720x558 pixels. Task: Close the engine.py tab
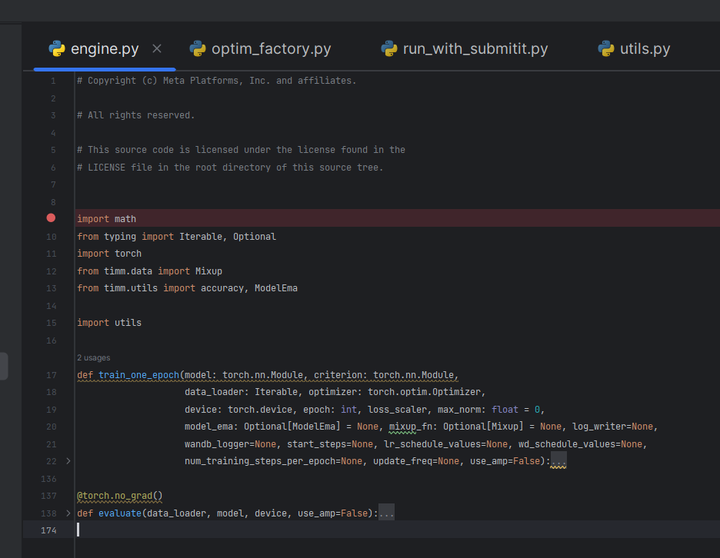point(157,48)
